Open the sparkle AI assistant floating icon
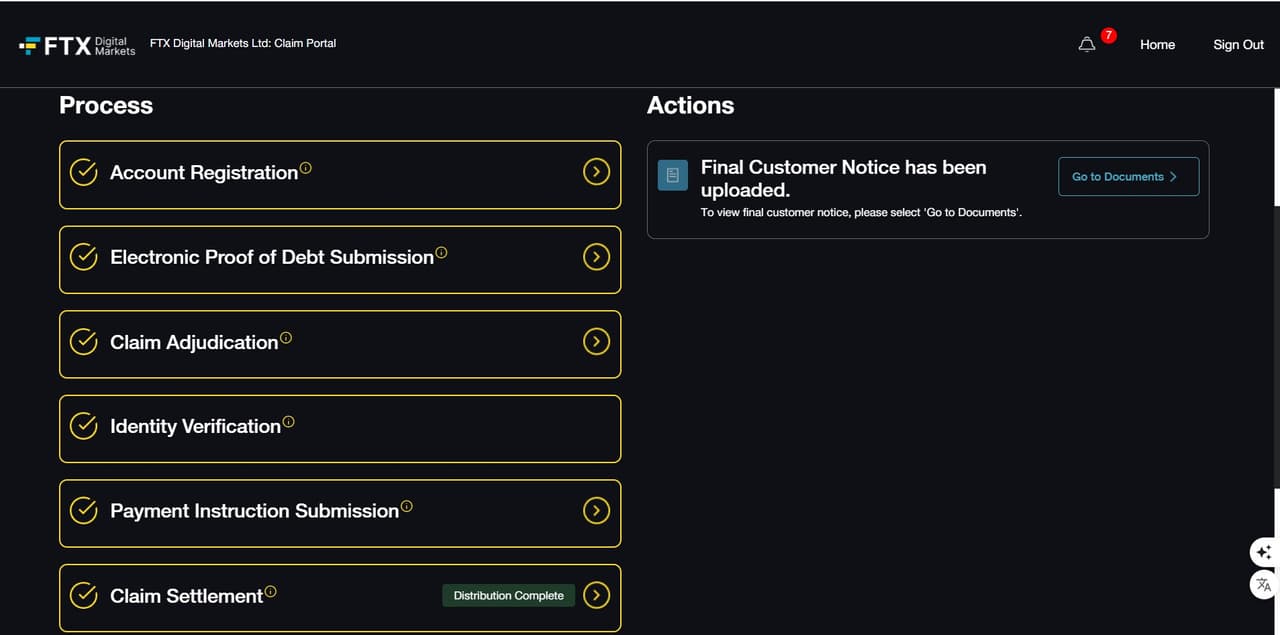This screenshot has height=635, width=1280. click(x=1264, y=552)
